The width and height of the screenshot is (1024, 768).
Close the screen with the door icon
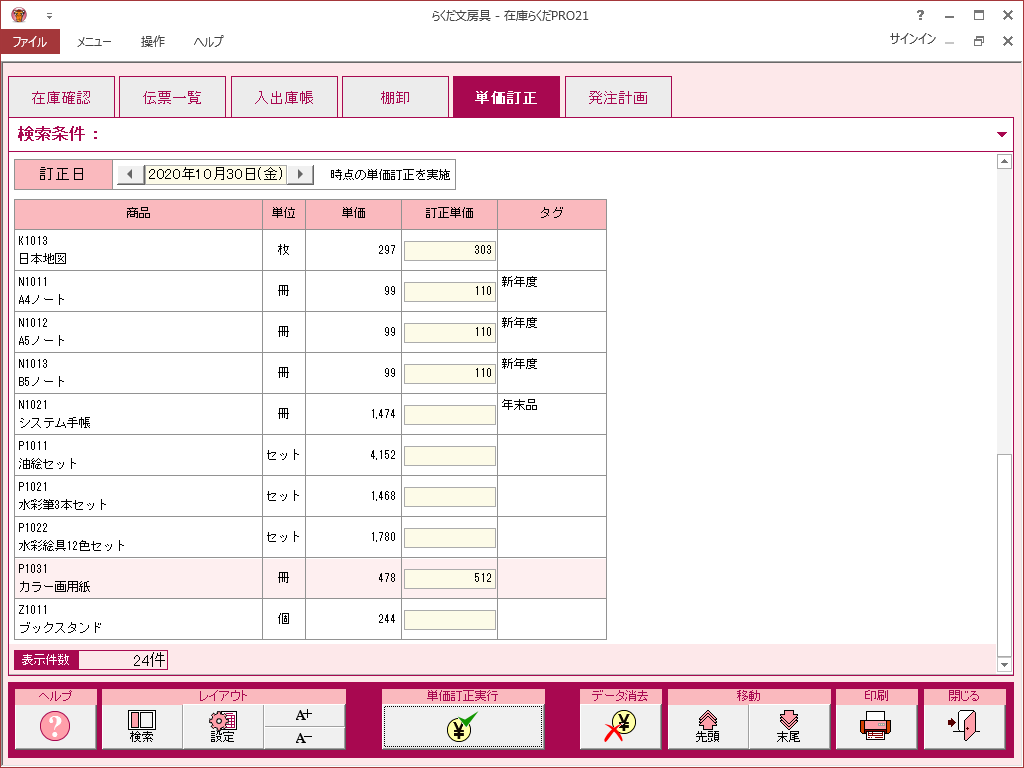tap(963, 726)
